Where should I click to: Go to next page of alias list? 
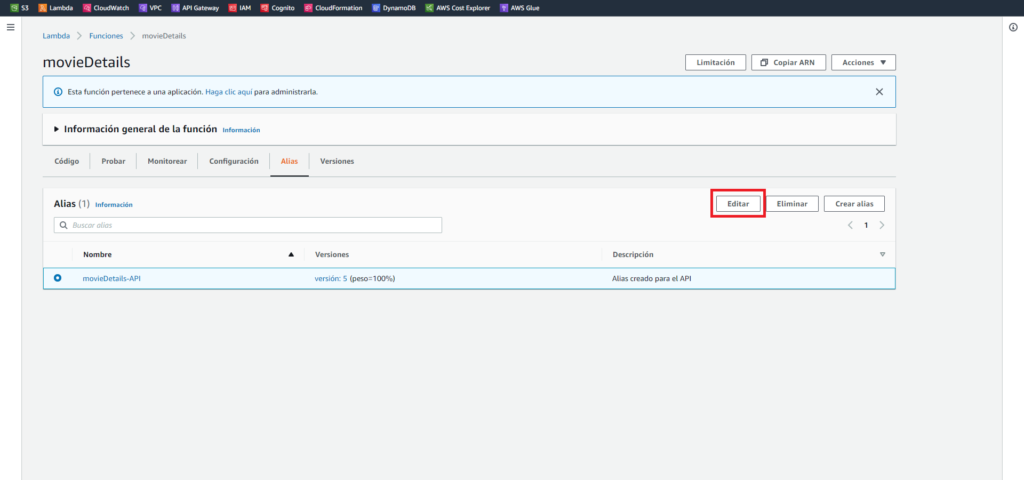pyautogui.click(x=881, y=225)
